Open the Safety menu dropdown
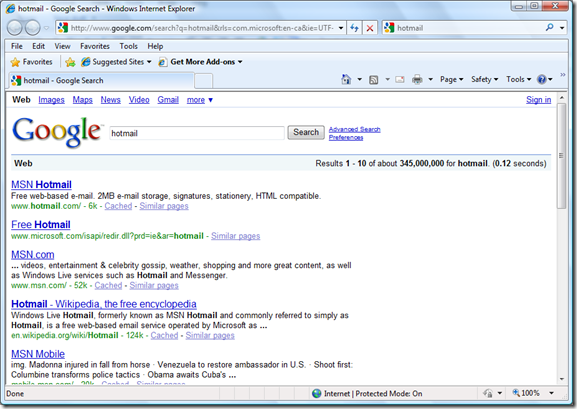Viewport: 577px width, 409px height. click(x=484, y=80)
